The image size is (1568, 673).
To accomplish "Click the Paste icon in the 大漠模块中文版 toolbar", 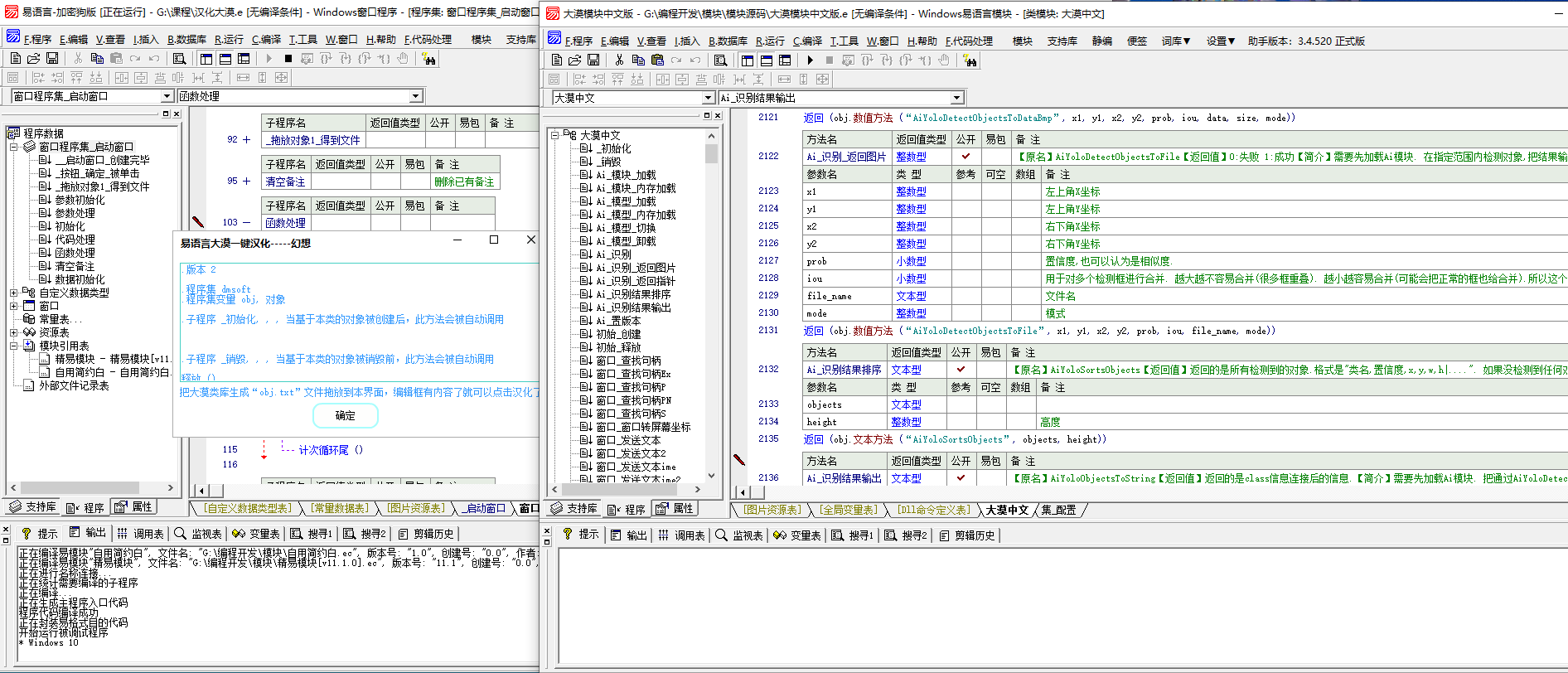I will click(x=657, y=60).
